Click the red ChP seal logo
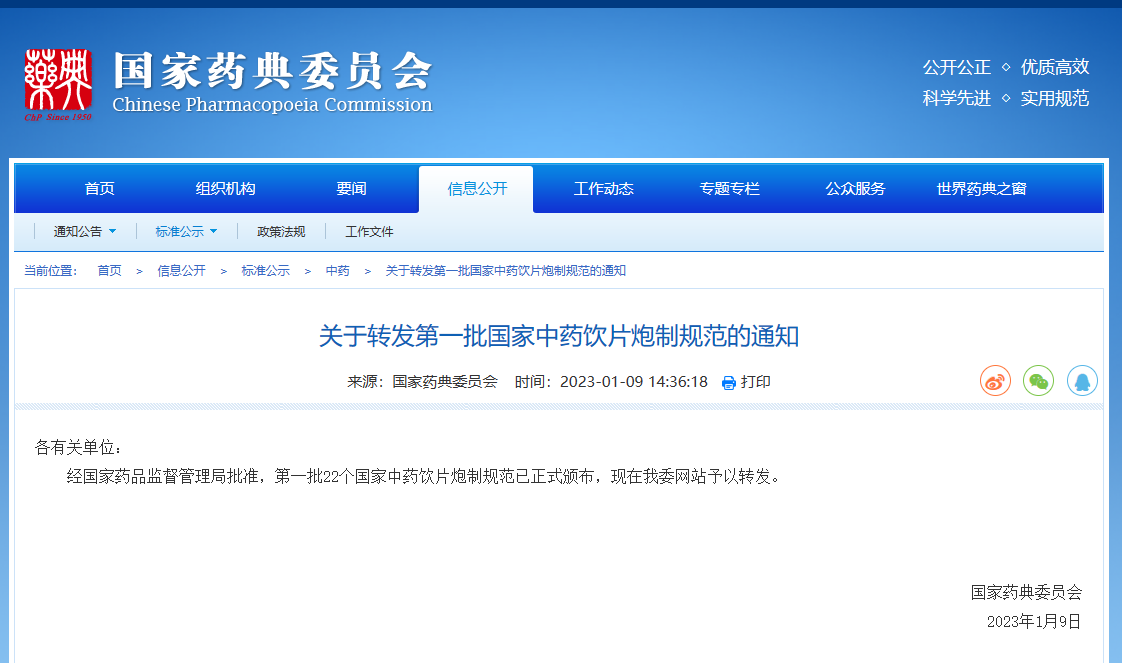 pyautogui.click(x=58, y=84)
